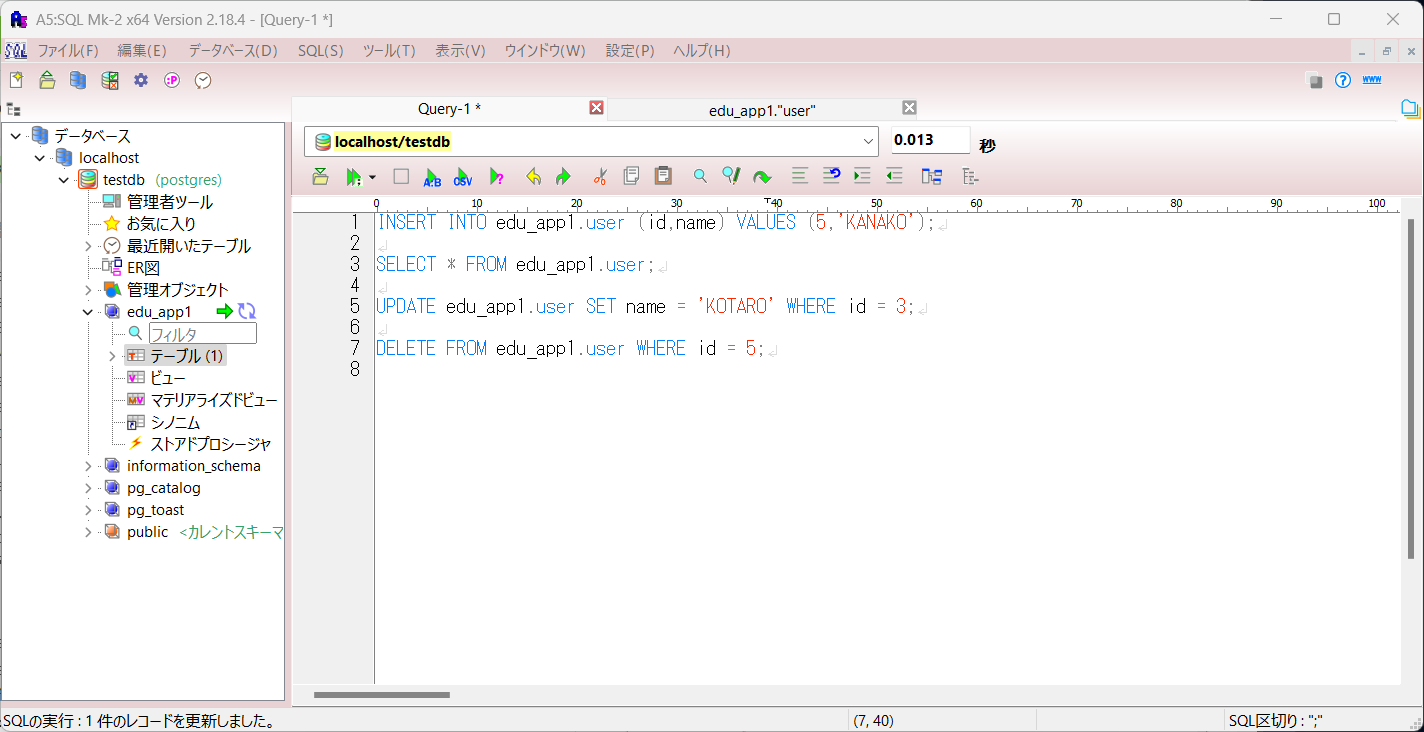Click the load SQL file icon in query toolbar

320,176
